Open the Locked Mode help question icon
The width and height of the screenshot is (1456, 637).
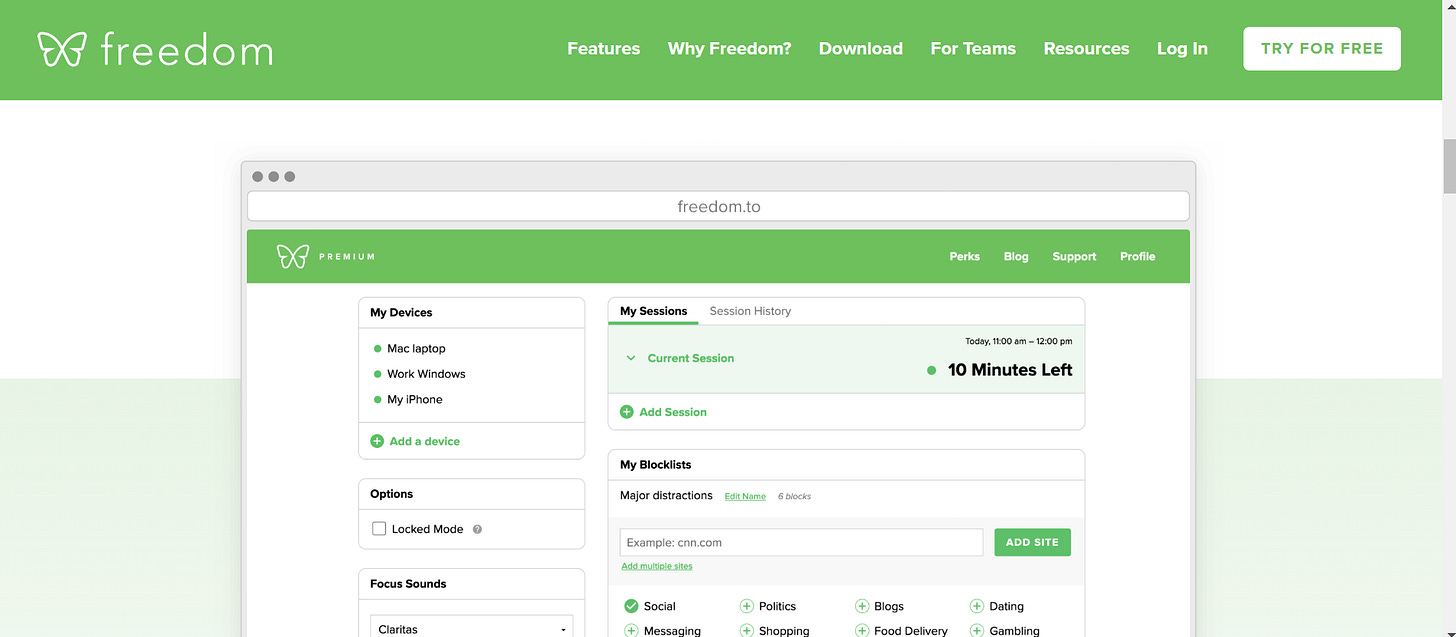(x=477, y=529)
